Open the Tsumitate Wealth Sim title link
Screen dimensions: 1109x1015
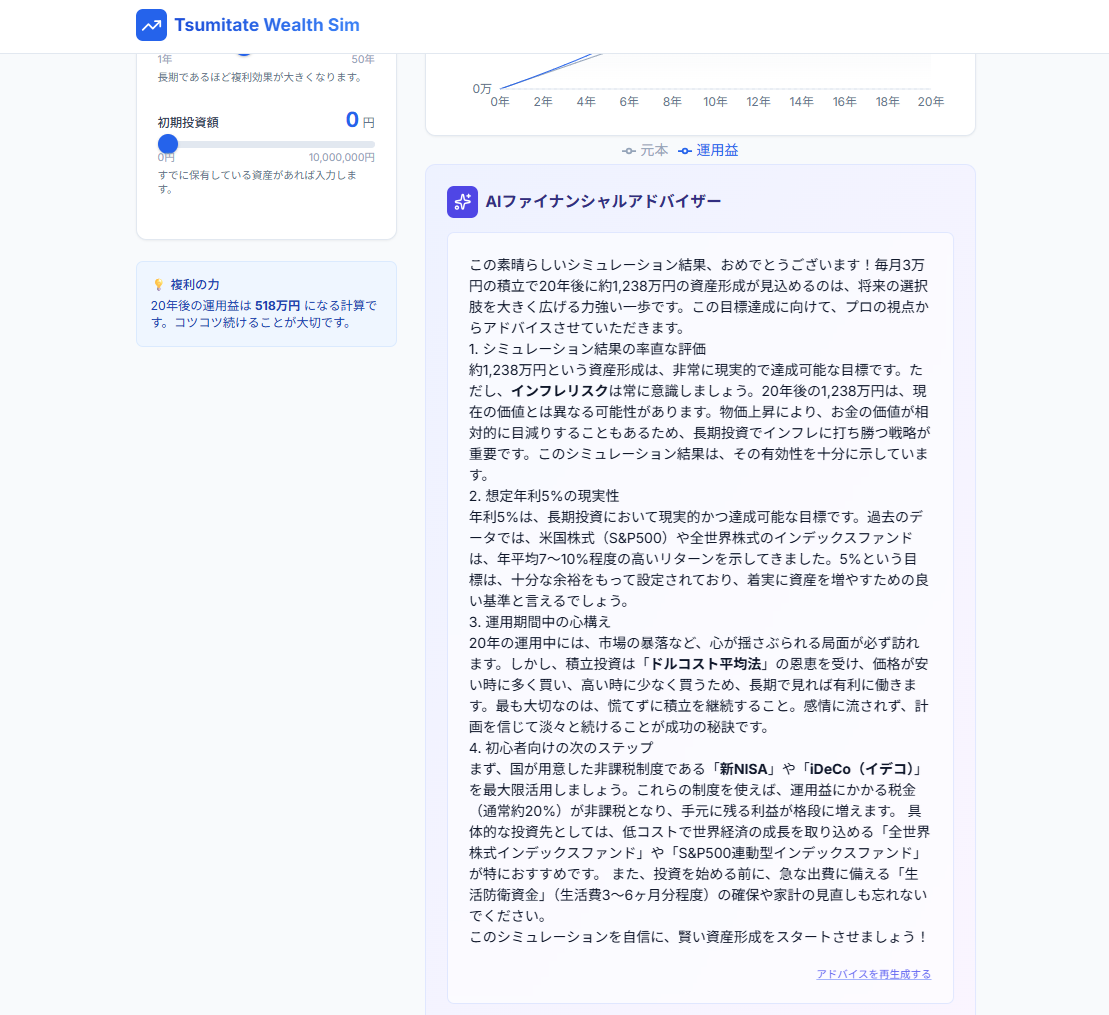coord(266,25)
